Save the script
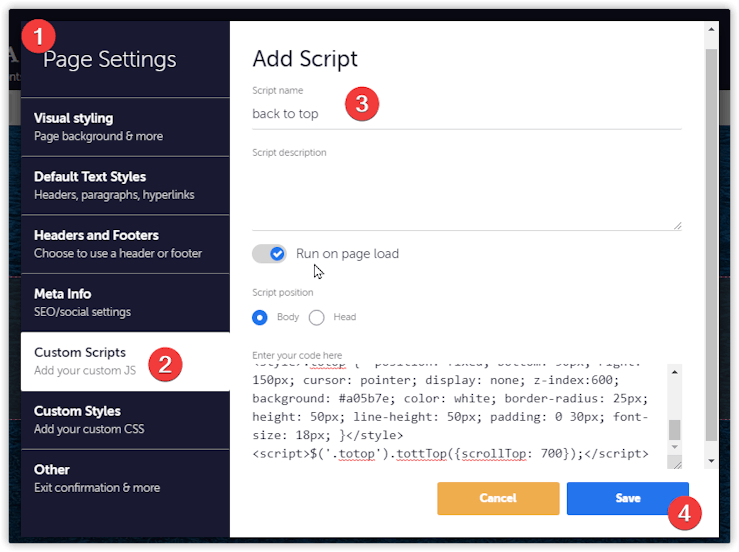Image resolution: width=739 pixels, height=552 pixels. point(627,498)
